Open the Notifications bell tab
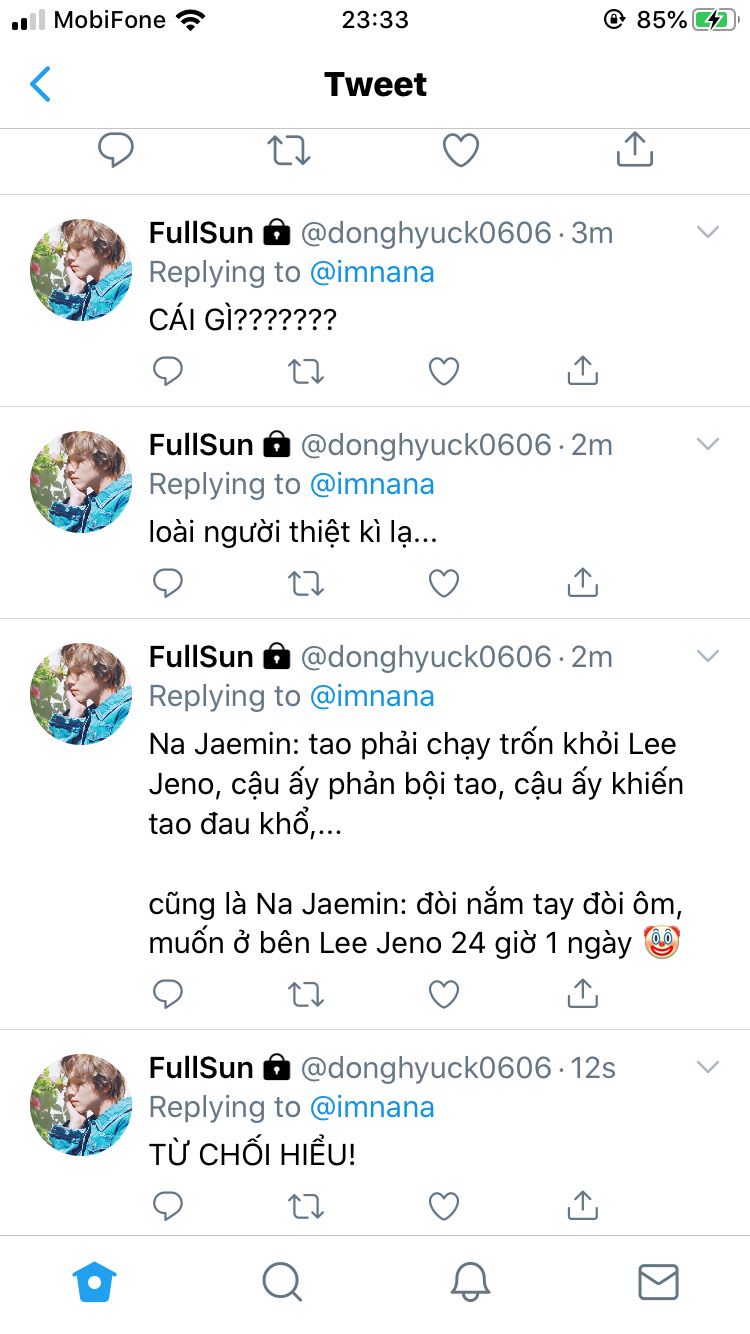Screen dimensions: 750x1334 [x=470, y=1281]
